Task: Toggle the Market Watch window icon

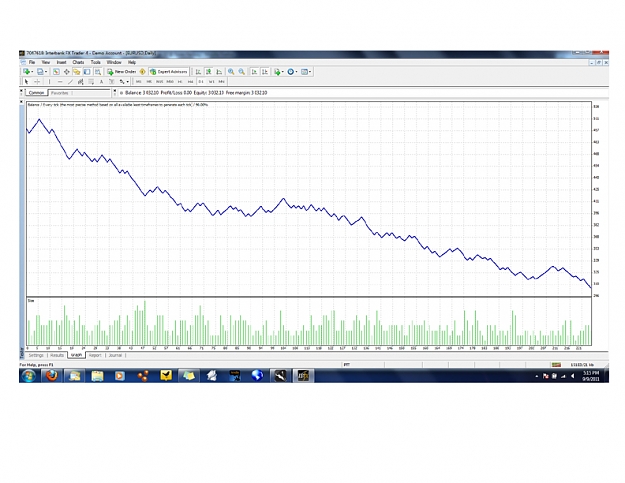Action: click(56, 72)
